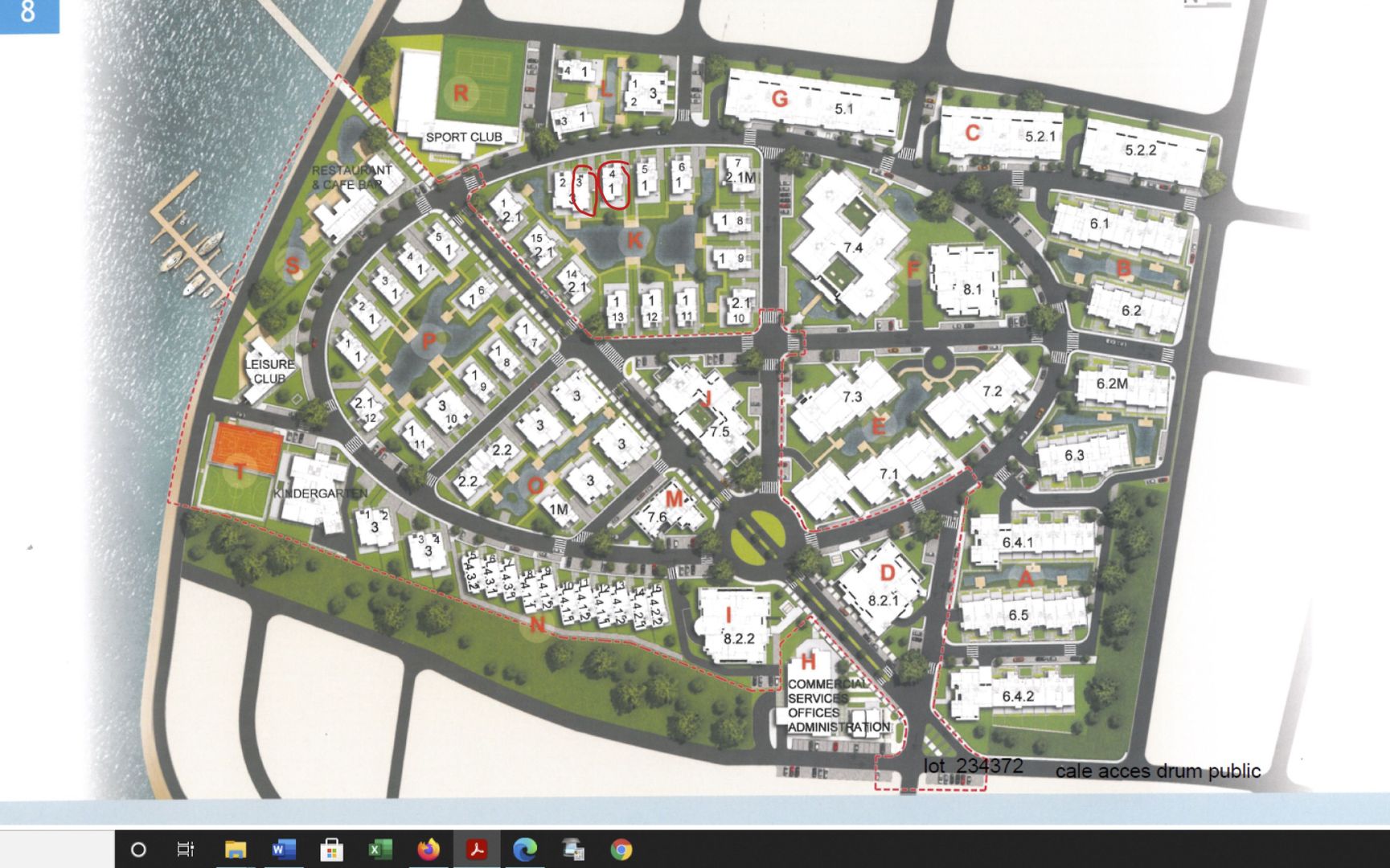Switch to Microsoft Word on taskbar
Image resolution: width=1390 pixels, height=868 pixels.
283,850
